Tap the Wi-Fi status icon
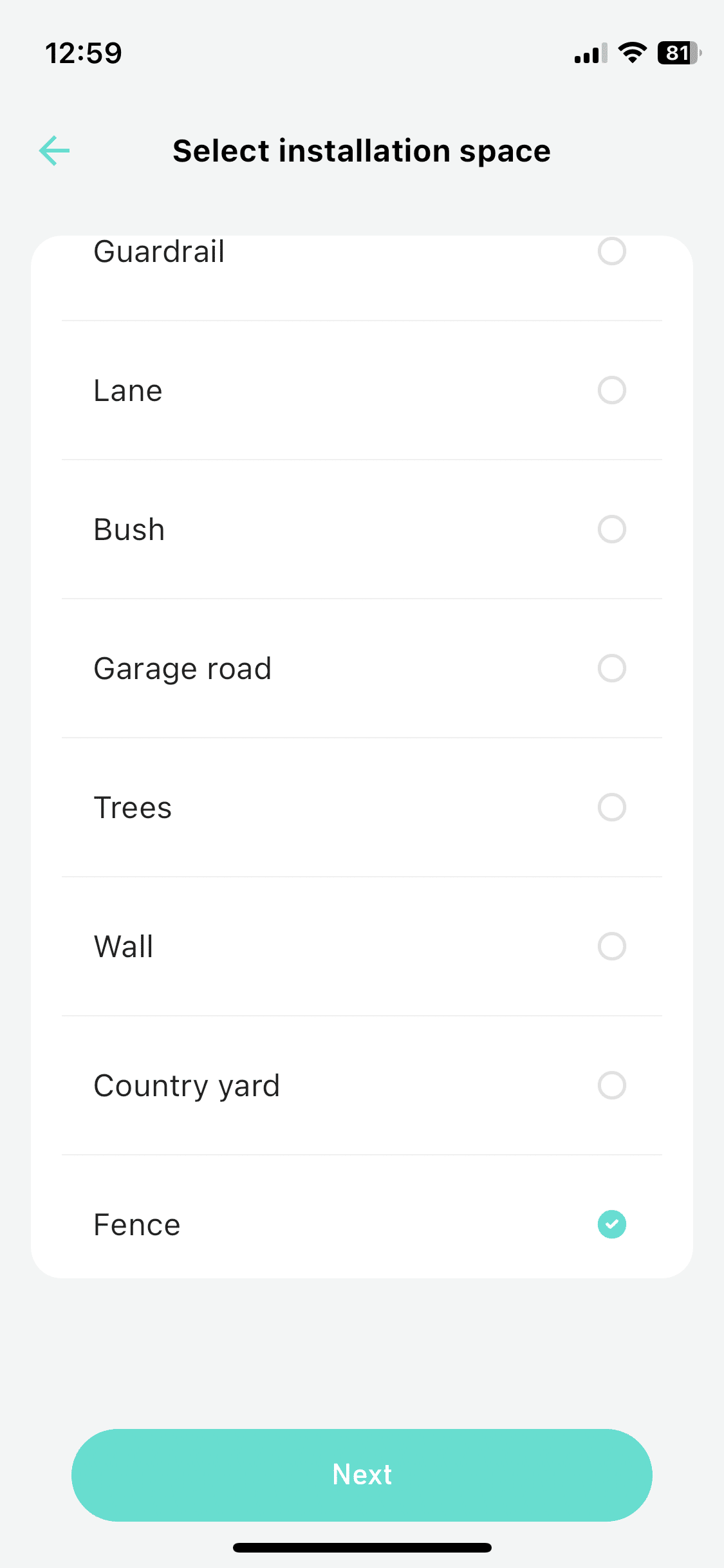Screen dimensions: 724x1568 point(632,53)
